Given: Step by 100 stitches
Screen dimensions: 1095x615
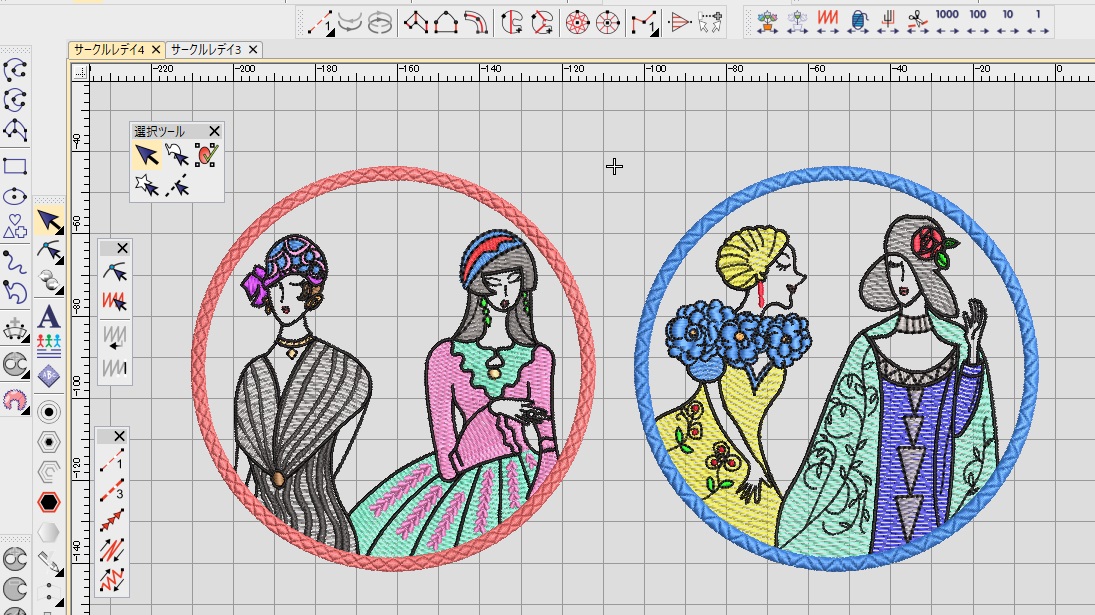Looking at the screenshot, I should click(978, 22).
